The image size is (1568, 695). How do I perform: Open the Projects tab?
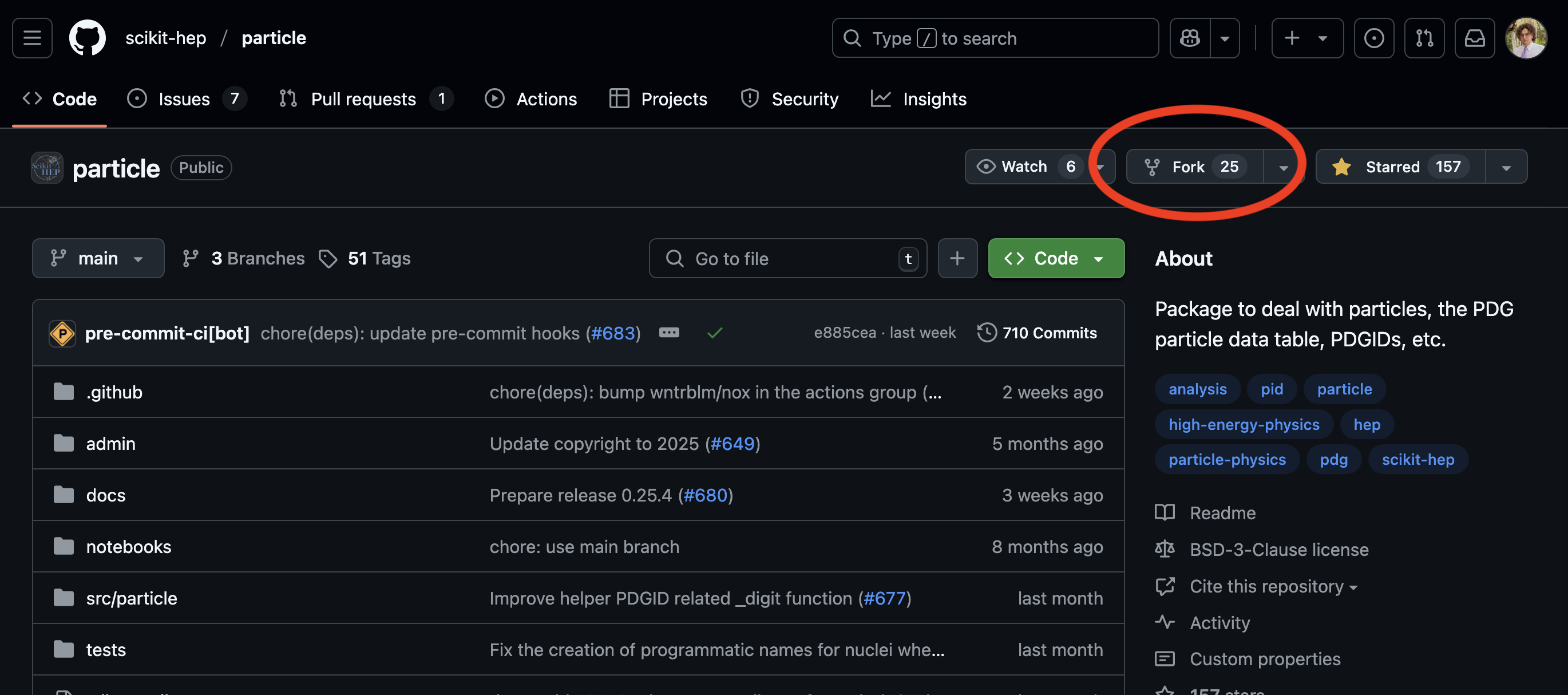(659, 98)
